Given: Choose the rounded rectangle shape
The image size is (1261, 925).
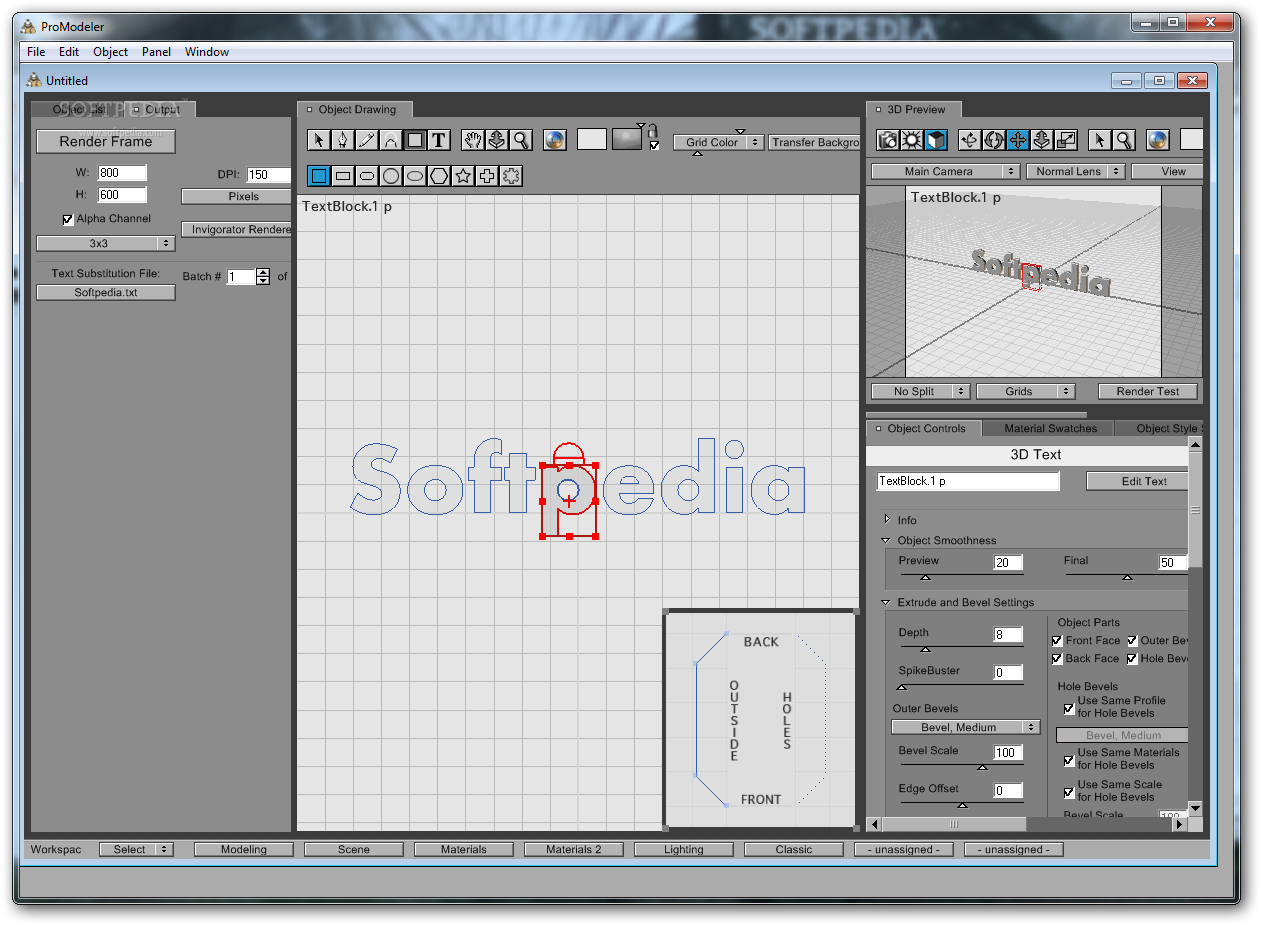Looking at the screenshot, I should pyautogui.click(x=367, y=176).
